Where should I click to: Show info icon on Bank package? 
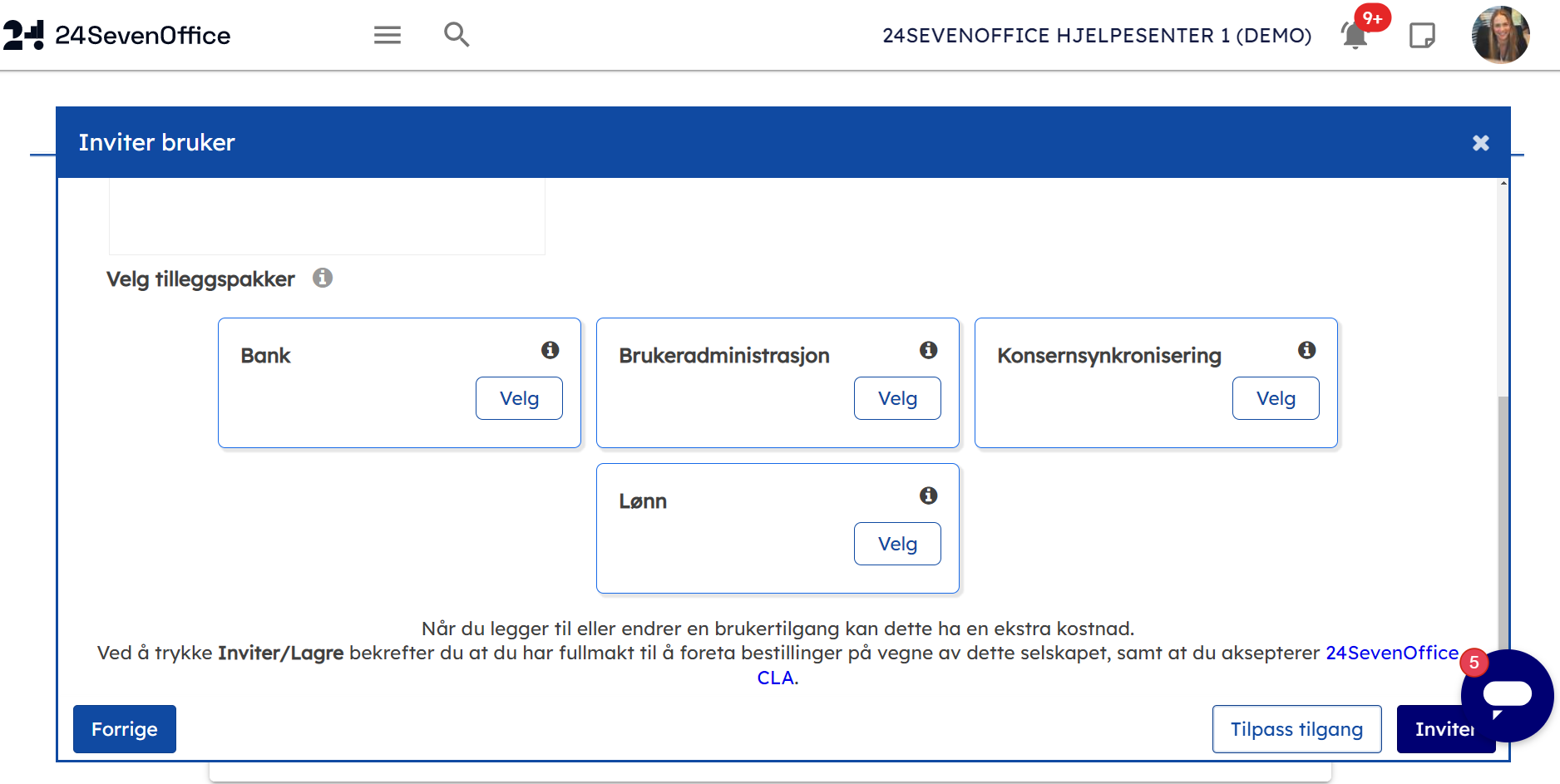point(550,350)
